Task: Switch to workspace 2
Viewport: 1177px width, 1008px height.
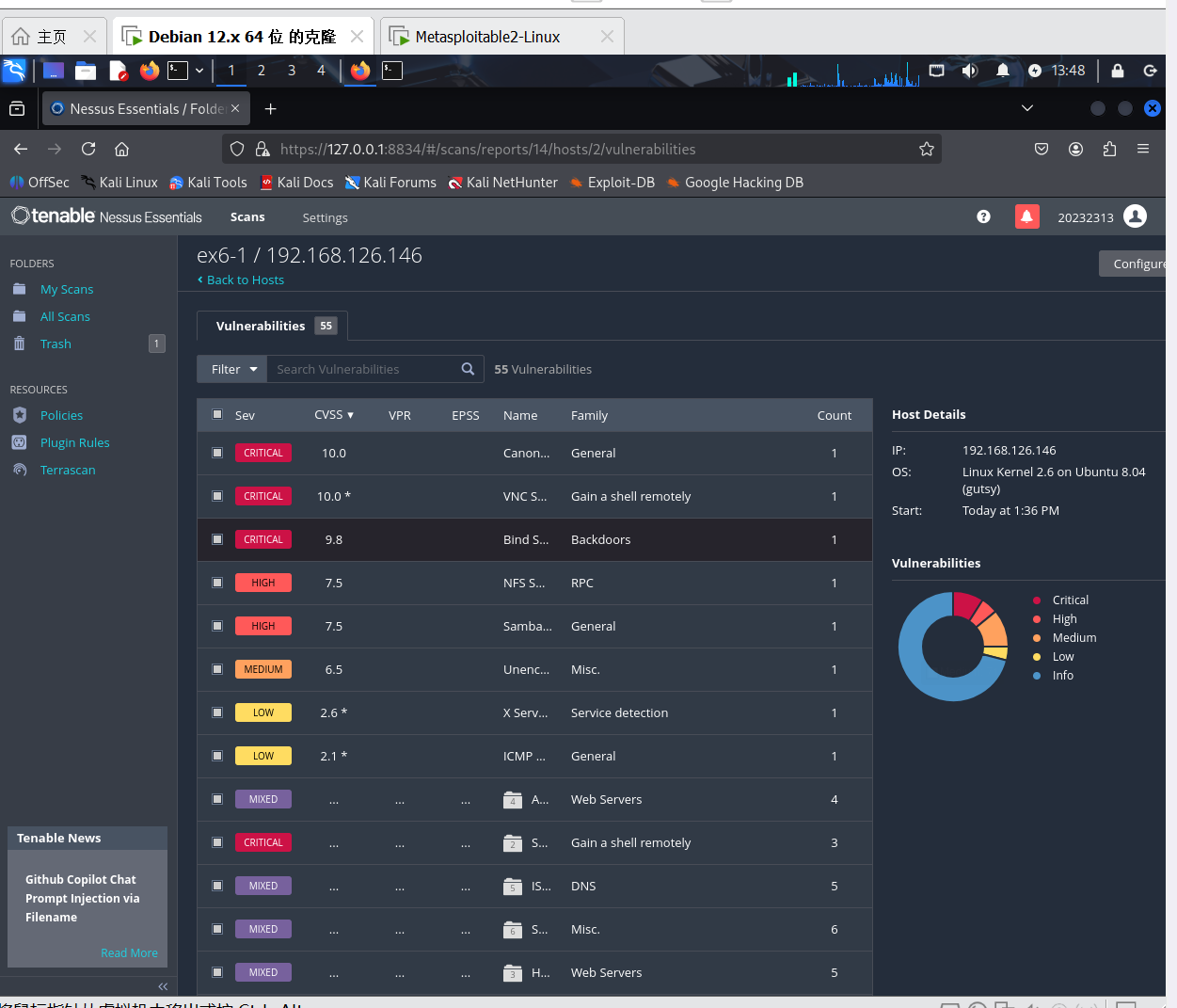Action: coord(261,71)
